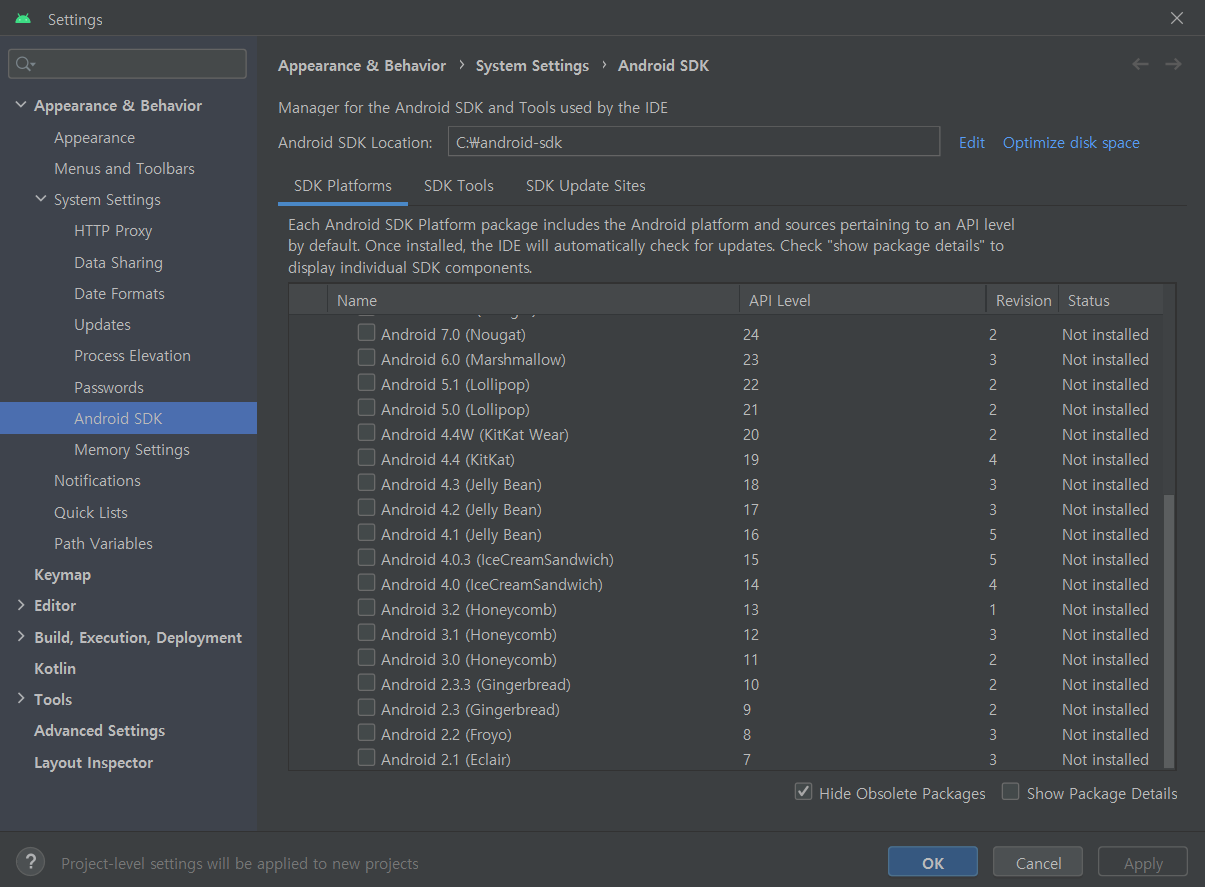Viewport: 1205px width, 887px height.
Task: Click the settings search field
Action: [x=127, y=64]
